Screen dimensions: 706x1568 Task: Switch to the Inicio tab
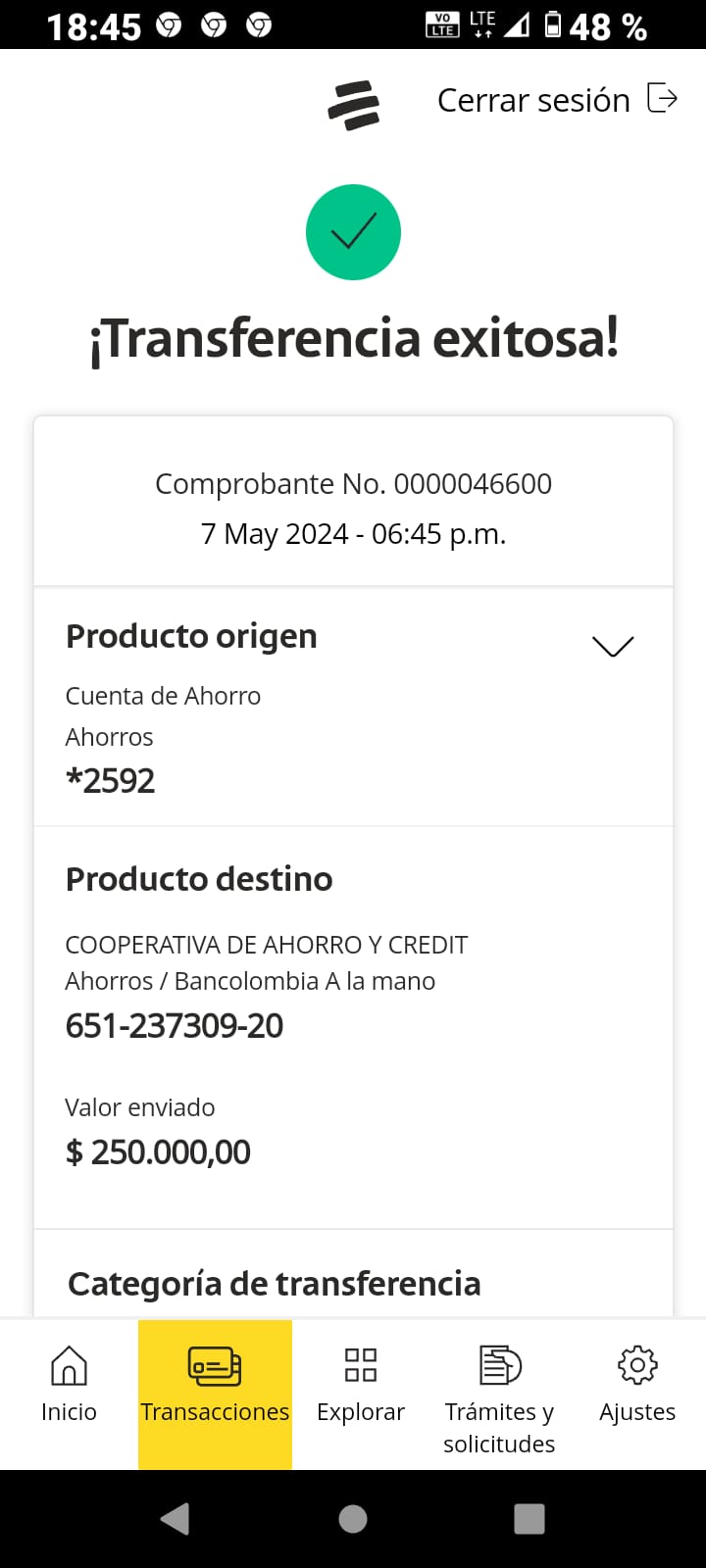click(x=69, y=1411)
